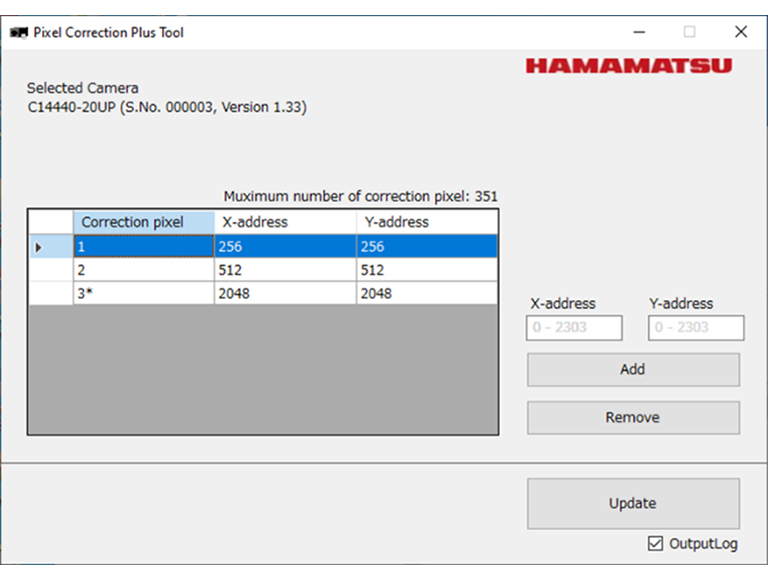Viewport: 768px width, 580px height.
Task: Select correction pixel row 3*
Action: [143, 294]
